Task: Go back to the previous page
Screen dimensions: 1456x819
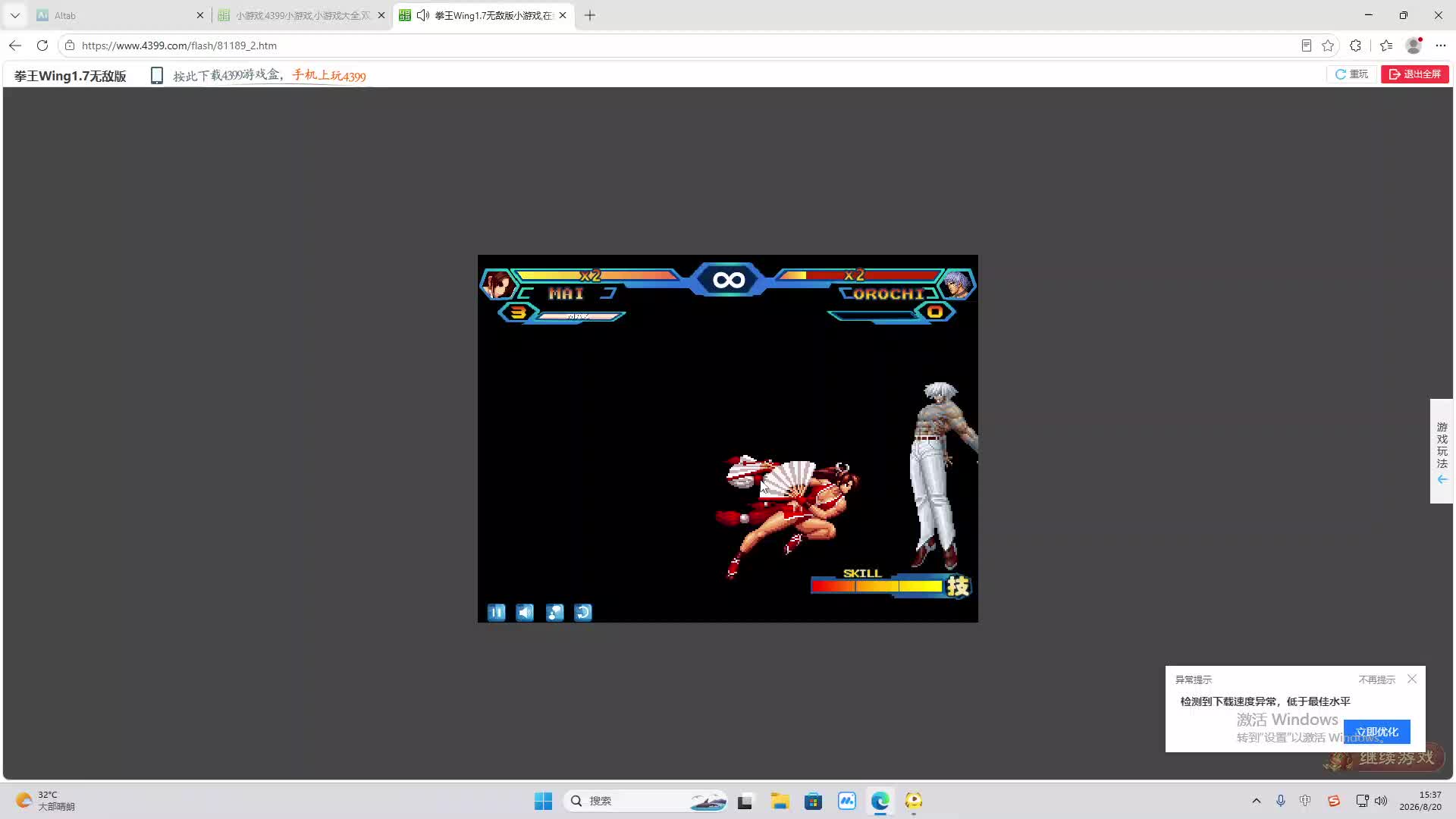Action: [x=15, y=45]
